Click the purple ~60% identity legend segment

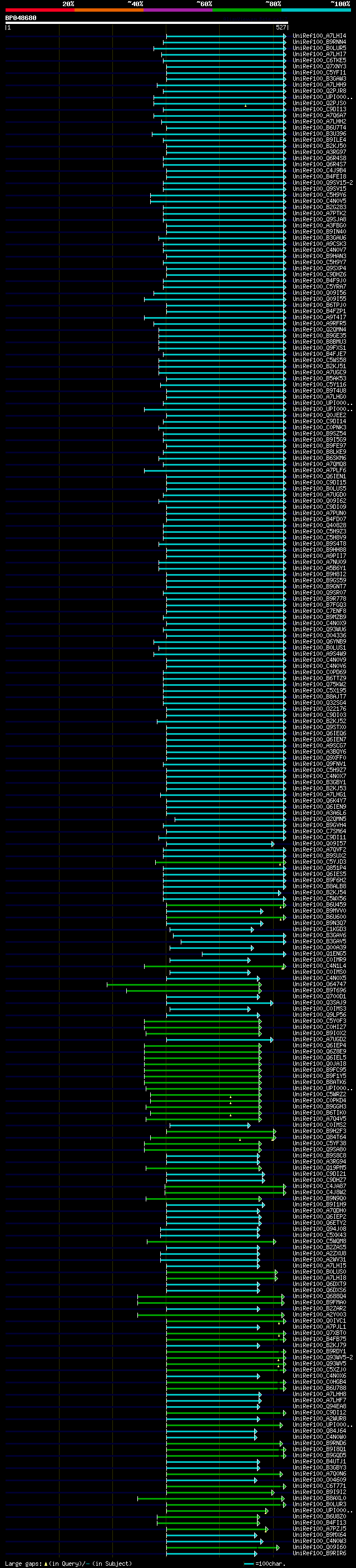(x=179, y=11)
